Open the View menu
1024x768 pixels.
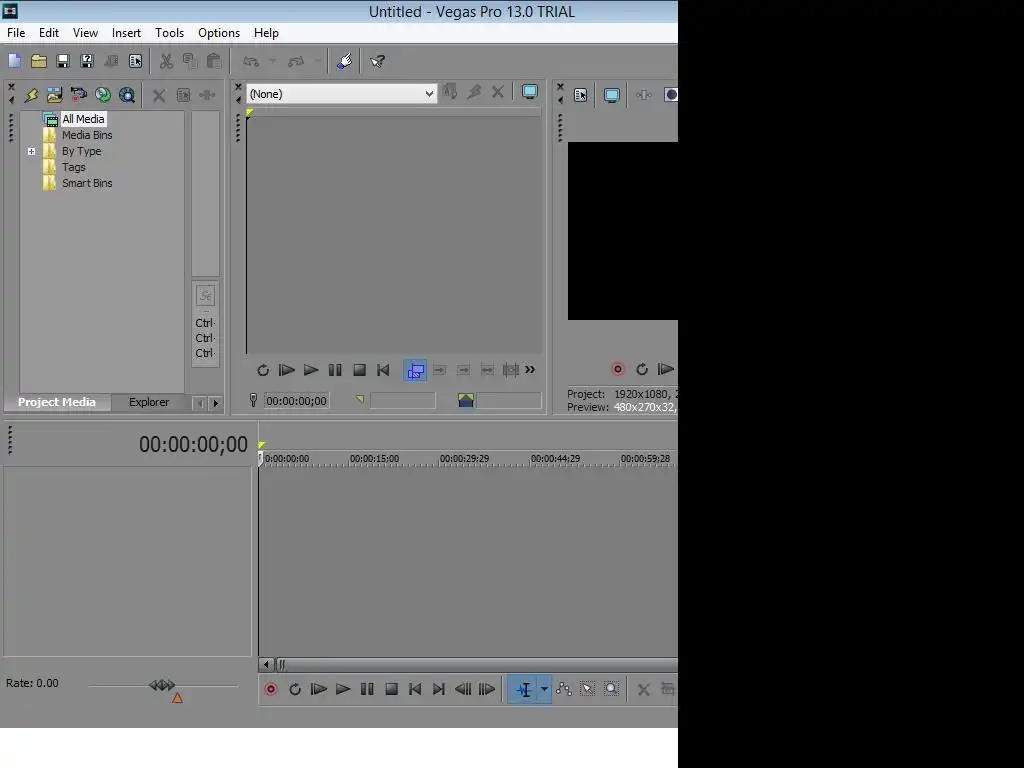(x=86, y=33)
